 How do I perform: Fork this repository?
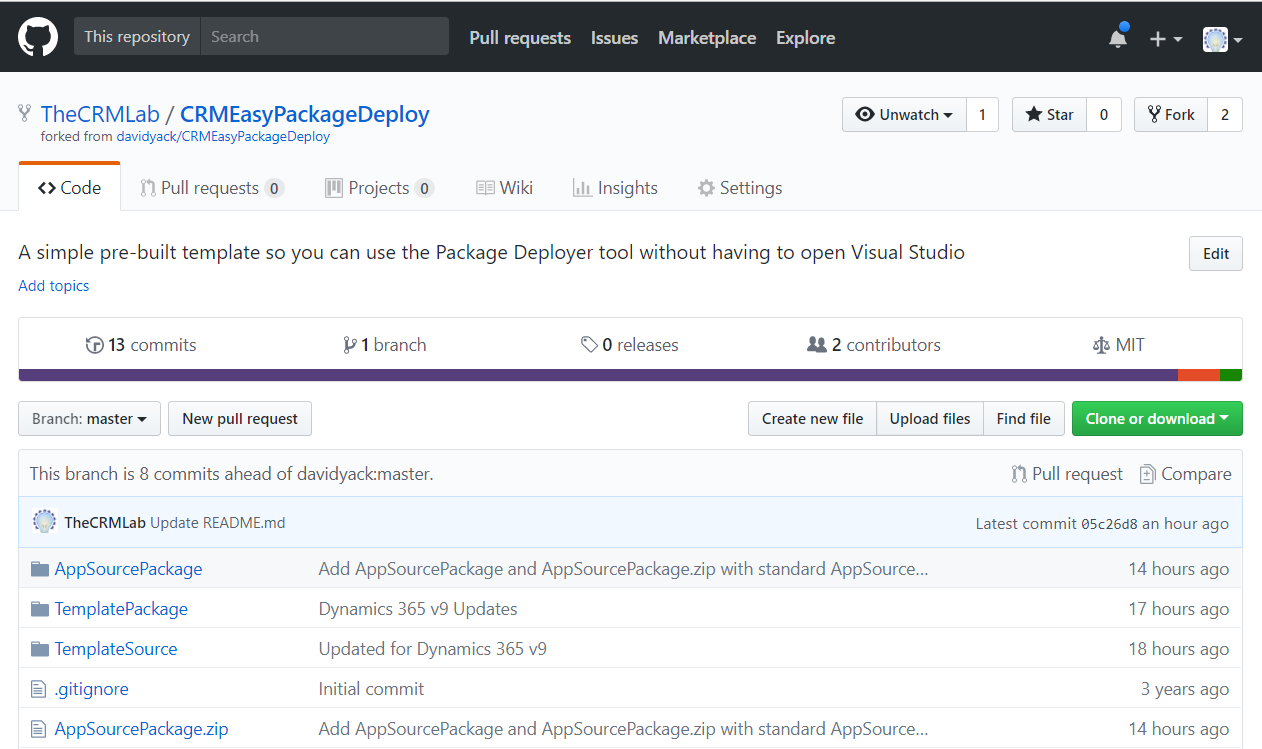click(x=1171, y=114)
